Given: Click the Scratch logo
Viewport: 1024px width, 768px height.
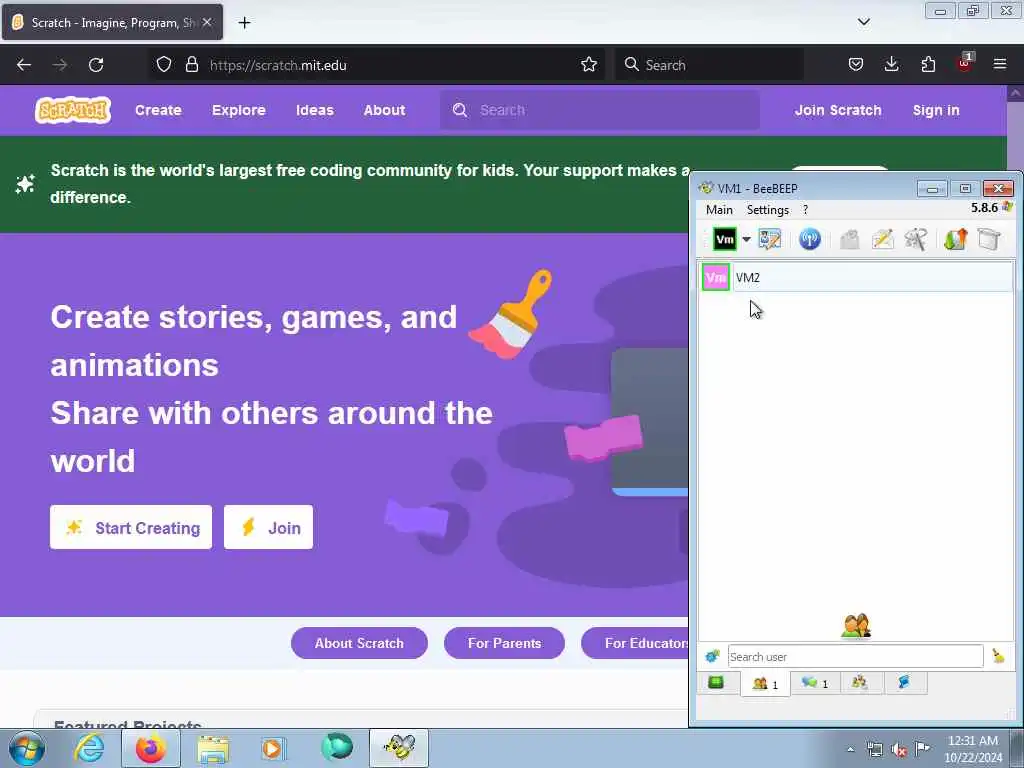Looking at the screenshot, I should pyautogui.click(x=72, y=110).
